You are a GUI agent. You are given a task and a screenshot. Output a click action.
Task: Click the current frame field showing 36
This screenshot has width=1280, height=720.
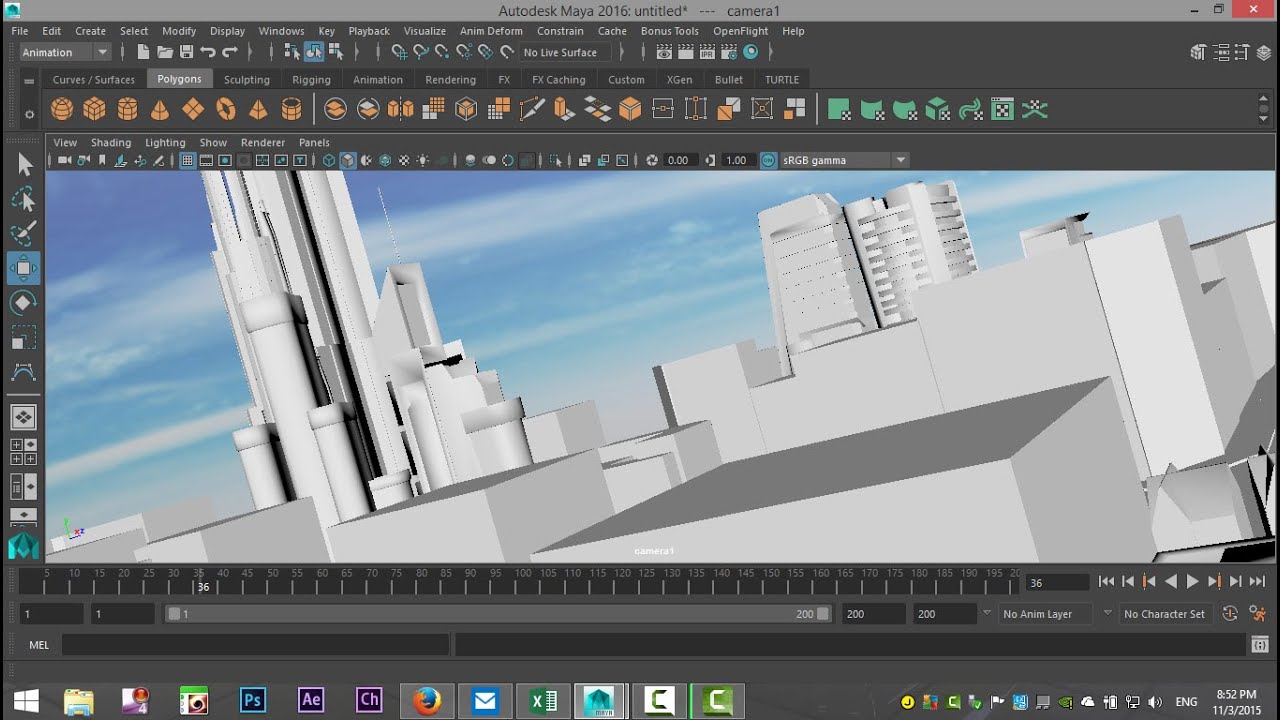pos(1056,582)
